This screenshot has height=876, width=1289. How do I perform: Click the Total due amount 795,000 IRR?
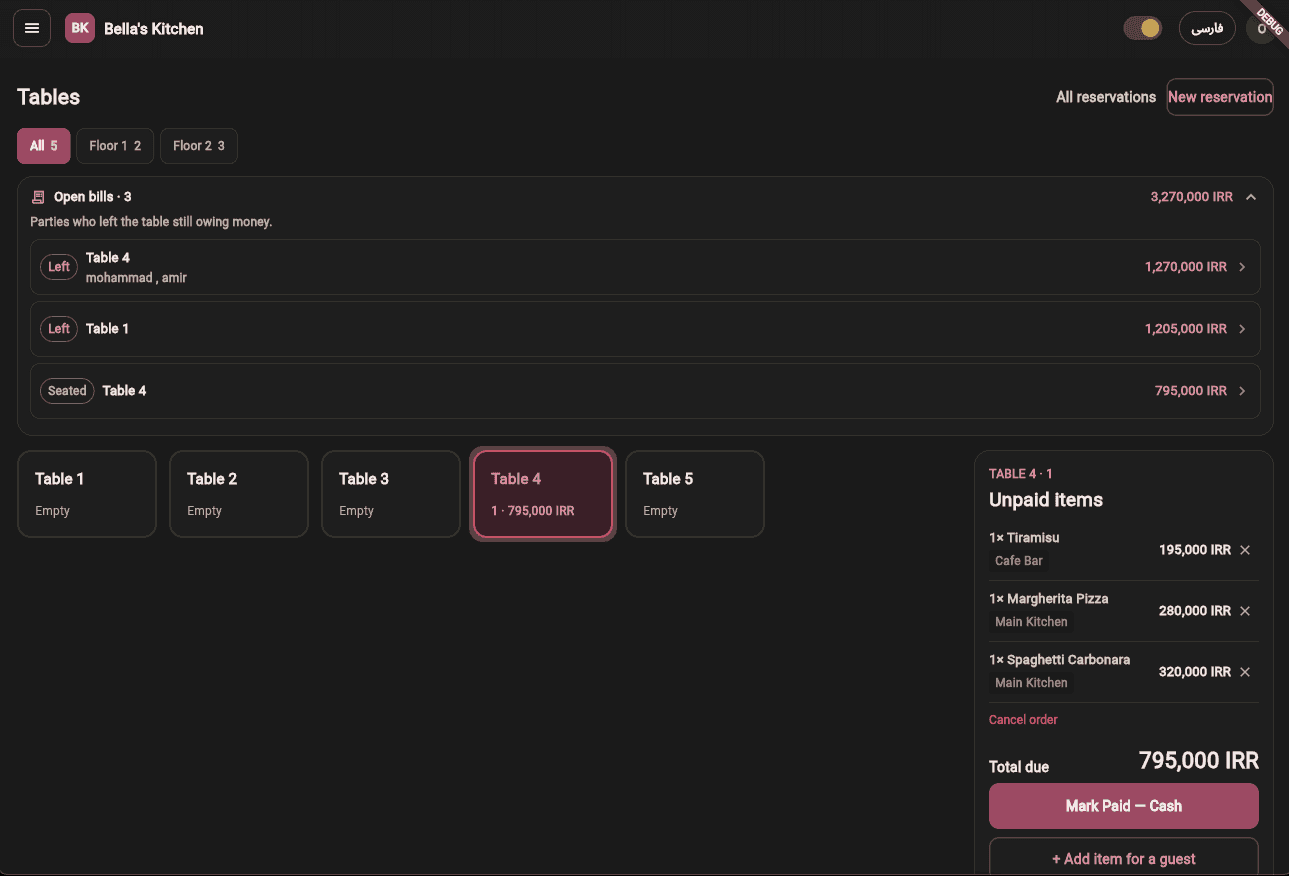tap(1199, 761)
